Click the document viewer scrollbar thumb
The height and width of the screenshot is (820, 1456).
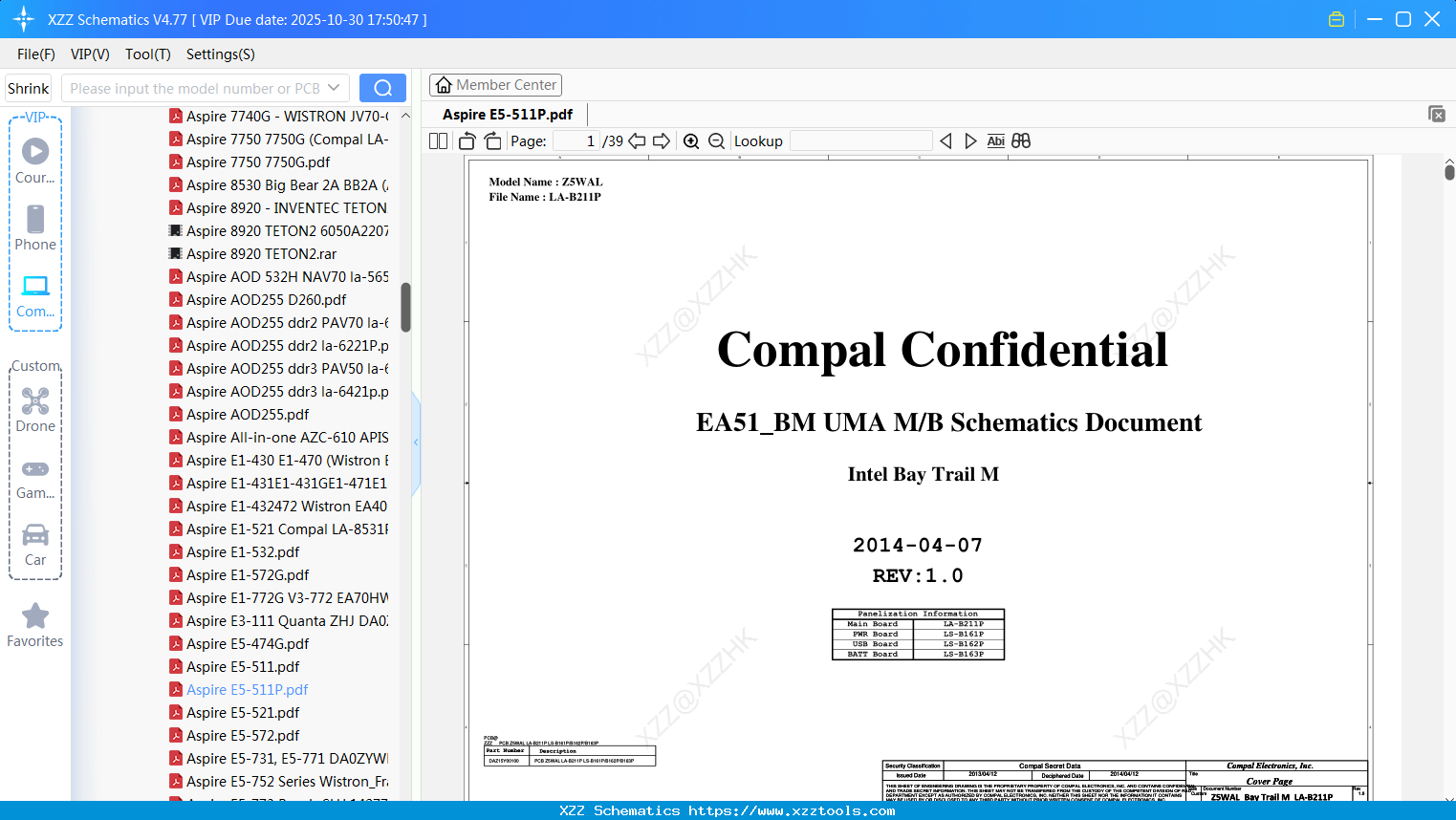[x=1449, y=172]
